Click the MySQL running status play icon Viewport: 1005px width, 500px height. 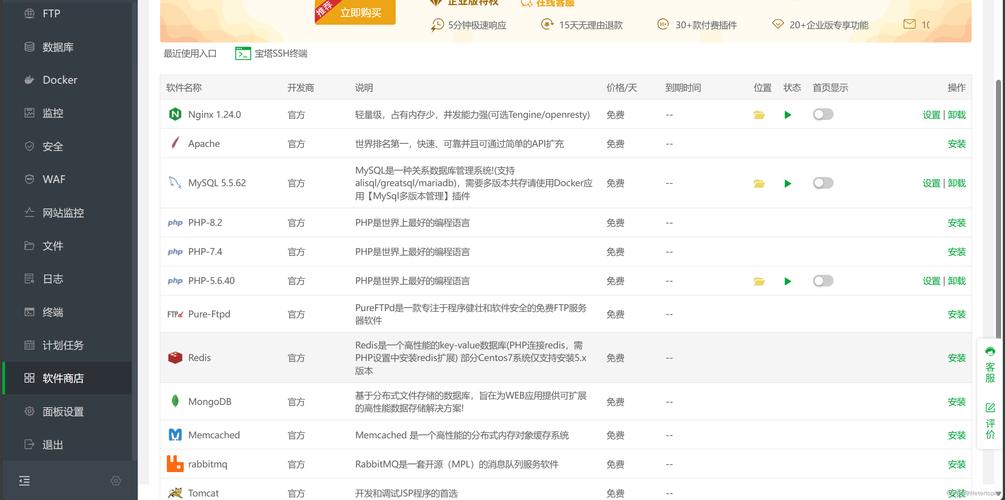(x=788, y=183)
